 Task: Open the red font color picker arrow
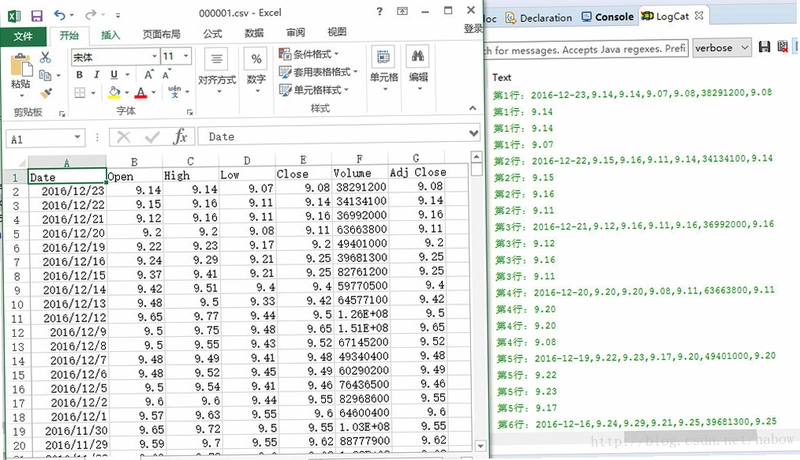[153, 93]
